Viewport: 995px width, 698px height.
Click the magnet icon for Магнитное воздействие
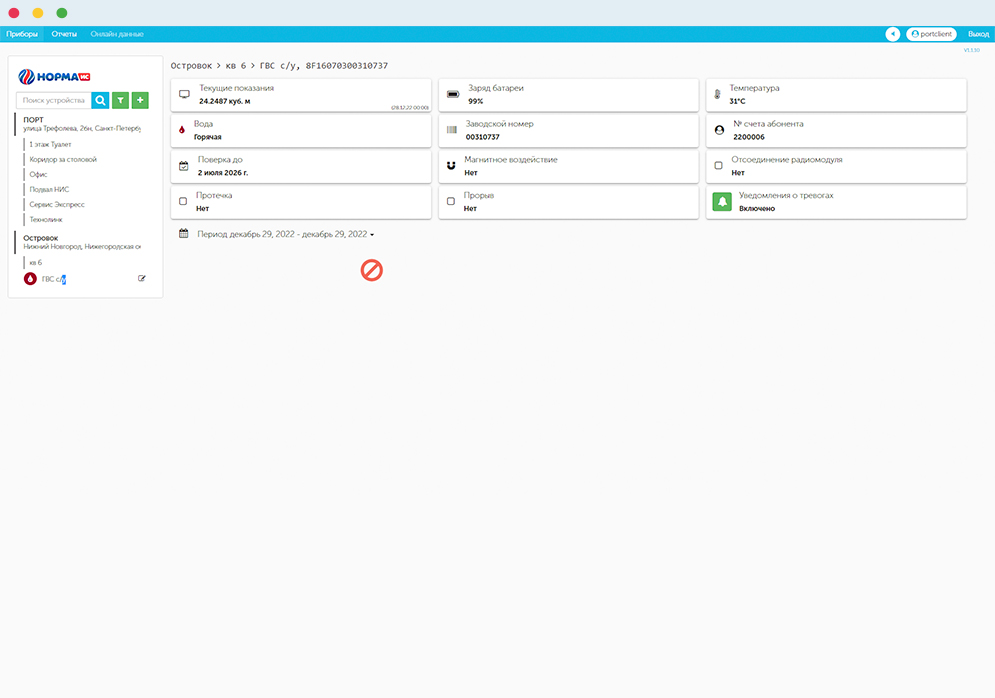click(x=450, y=166)
